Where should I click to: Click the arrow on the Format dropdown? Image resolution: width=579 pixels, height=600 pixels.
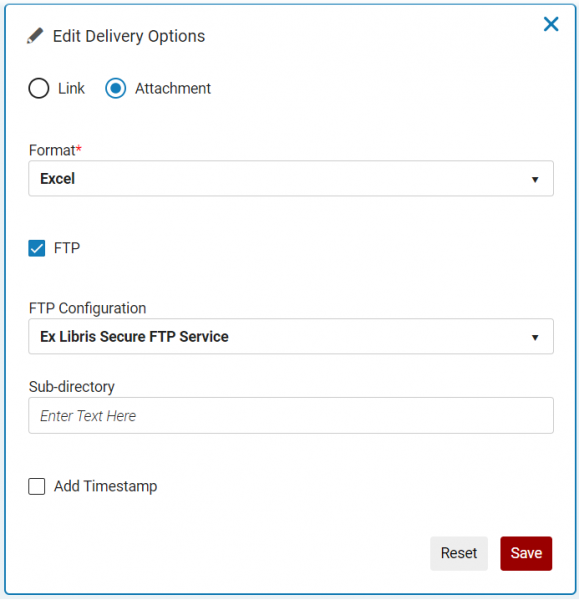click(x=535, y=179)
